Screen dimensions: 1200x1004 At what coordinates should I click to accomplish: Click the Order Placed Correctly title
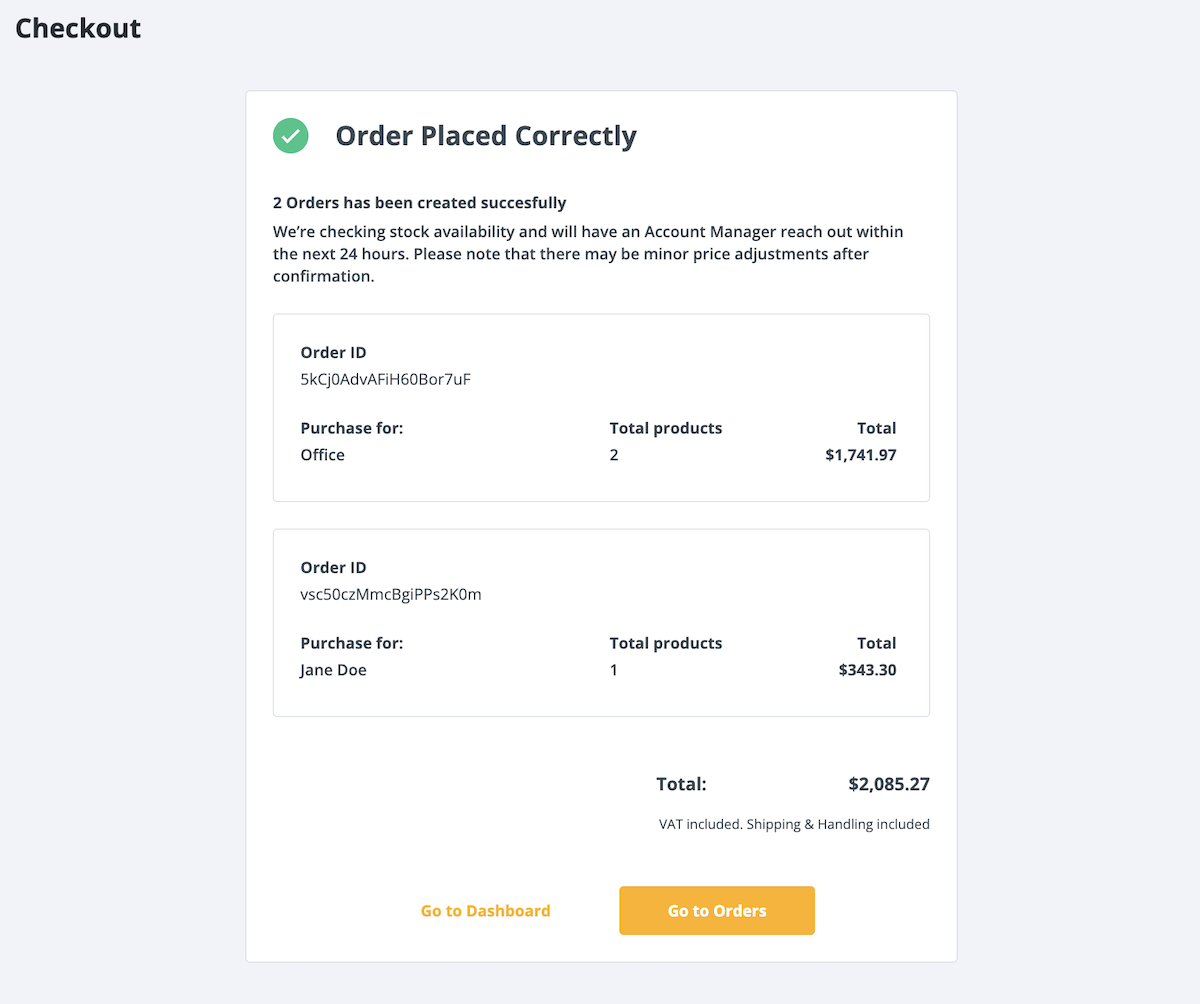tap(486, 136)
